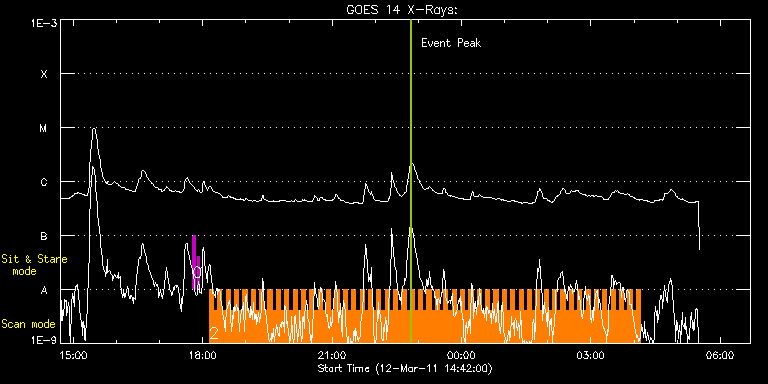The width and height of the screenshot is (768, 384).
Task: Click the 06:00 time axis label
Action: (x=720, y=354)
